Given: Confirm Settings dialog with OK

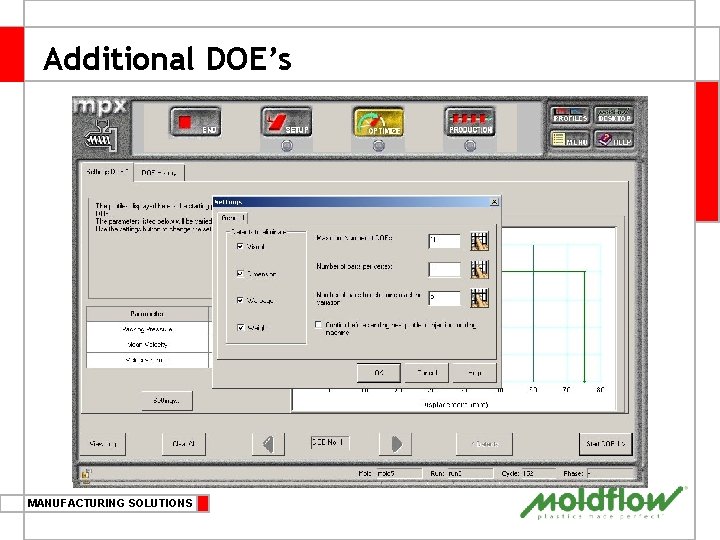Looking at the screenshot, I should pyautogui.click(x=379, y=373).
